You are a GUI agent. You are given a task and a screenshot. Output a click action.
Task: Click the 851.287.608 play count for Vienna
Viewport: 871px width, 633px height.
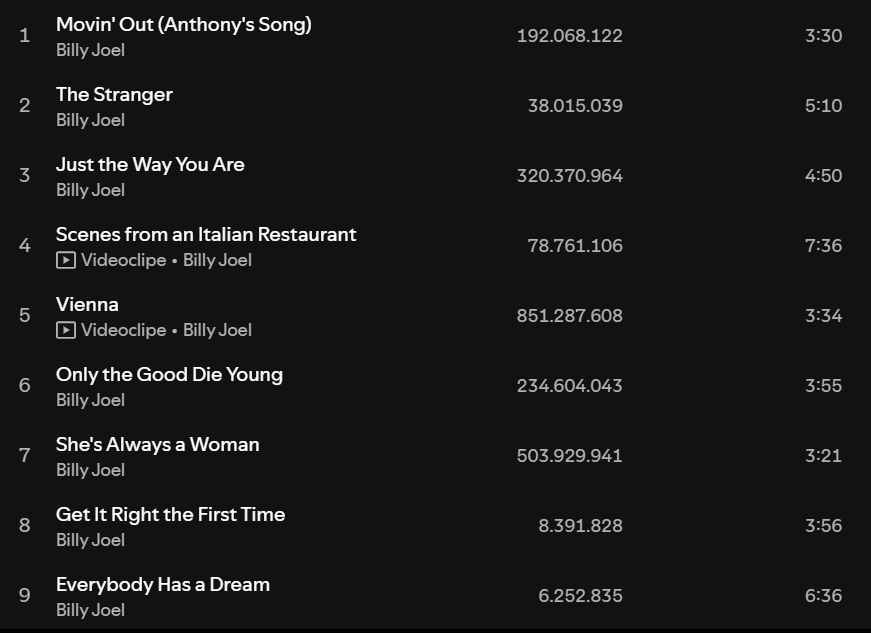click(x=569, y=315)
